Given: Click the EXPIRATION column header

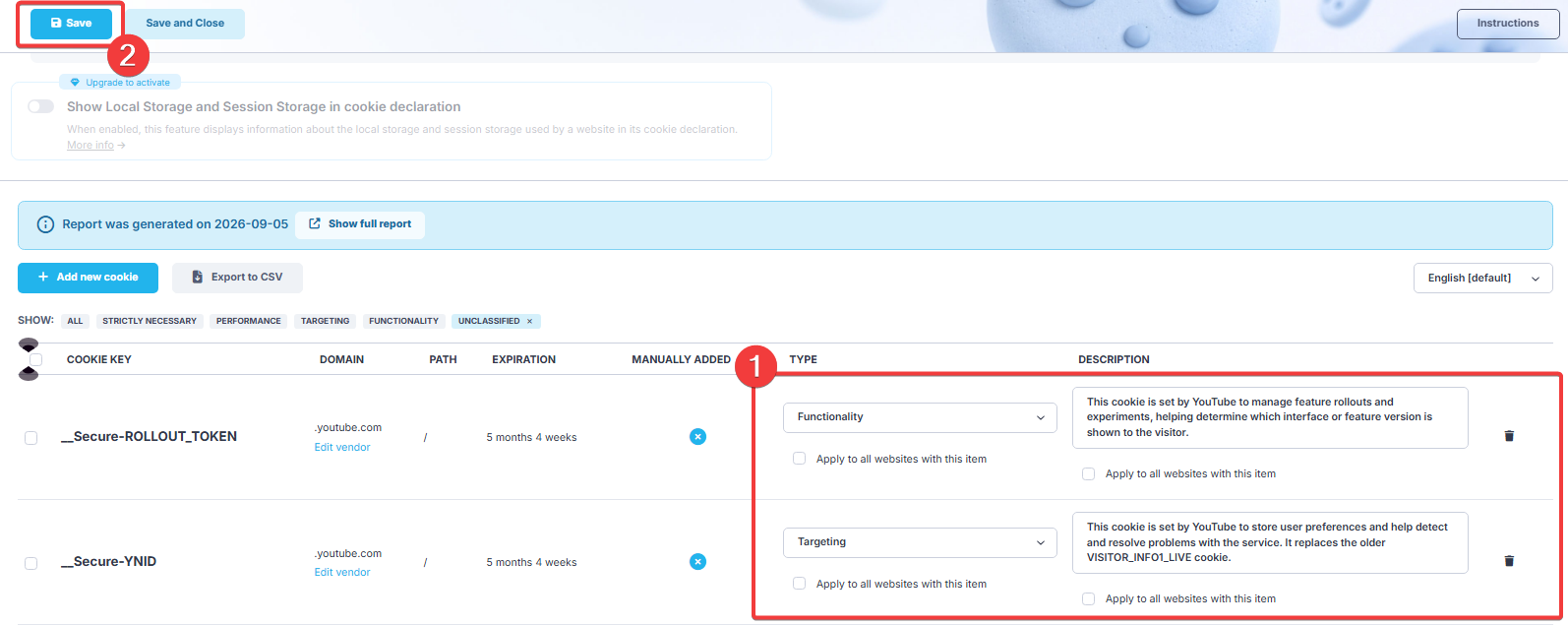Looking at the screenshot, I should click(x=523, y=359).
